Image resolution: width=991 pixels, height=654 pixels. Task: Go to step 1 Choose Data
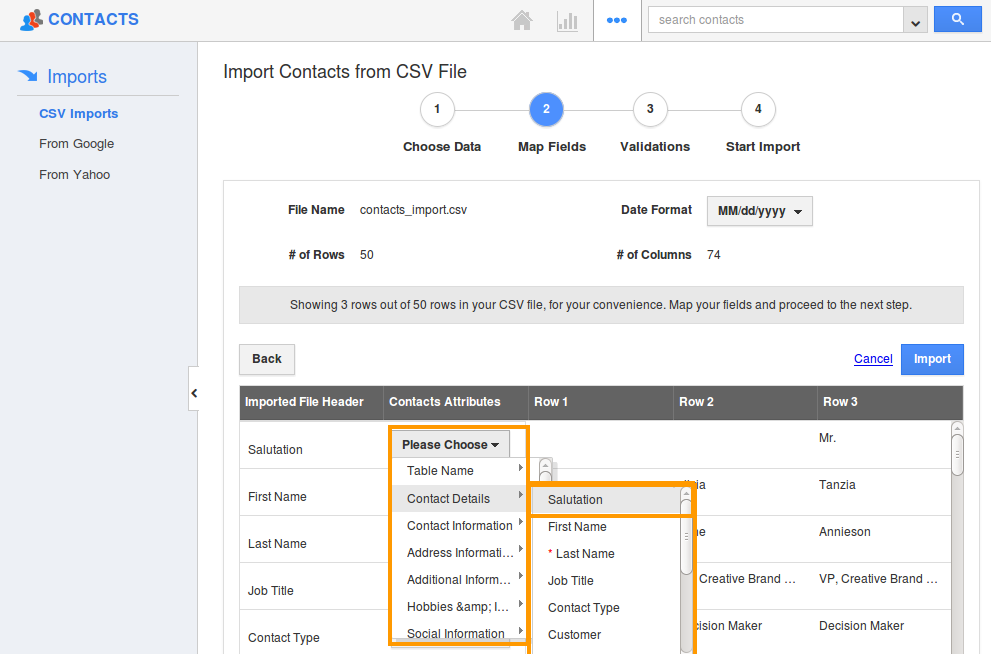tap(437, 109)
